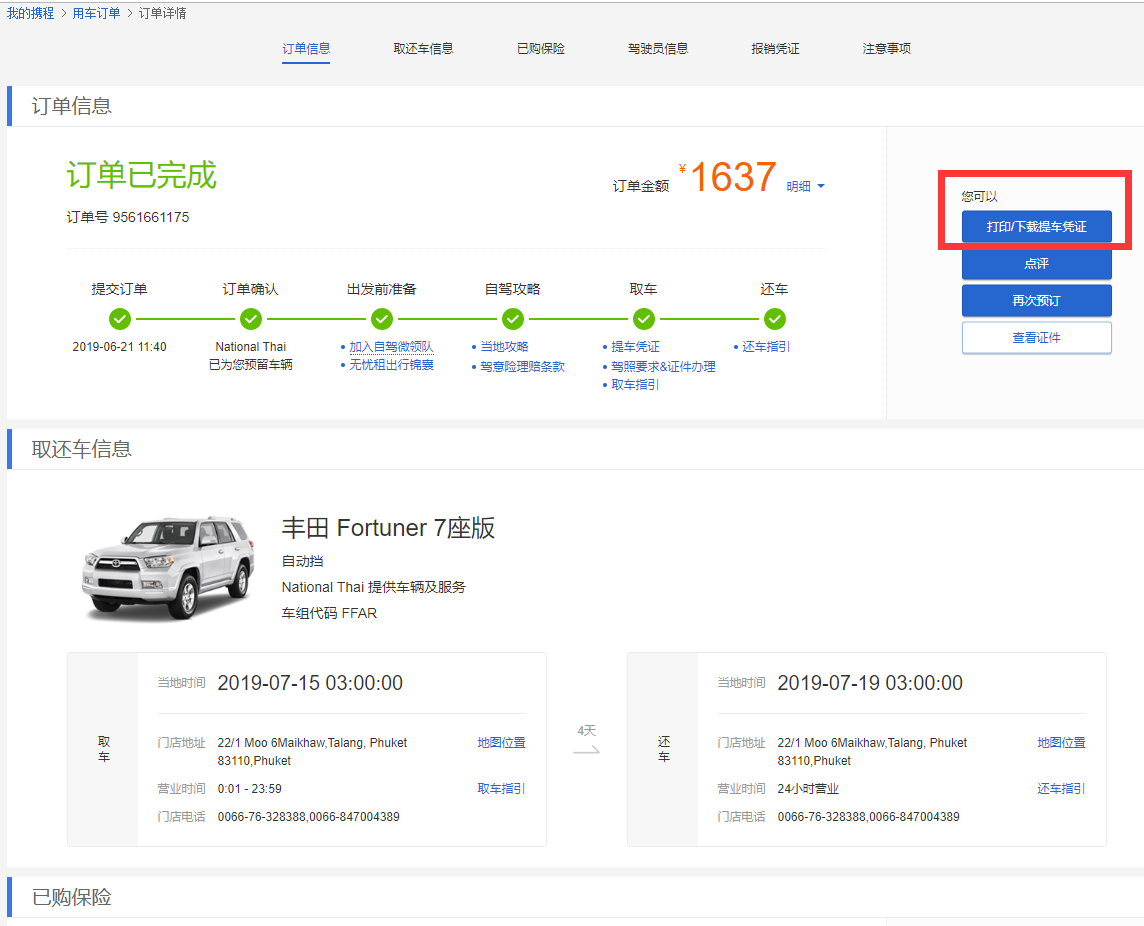1144x926 pixels.
Task: View pickup store 地图位置 link
Action: click(501, 743)
